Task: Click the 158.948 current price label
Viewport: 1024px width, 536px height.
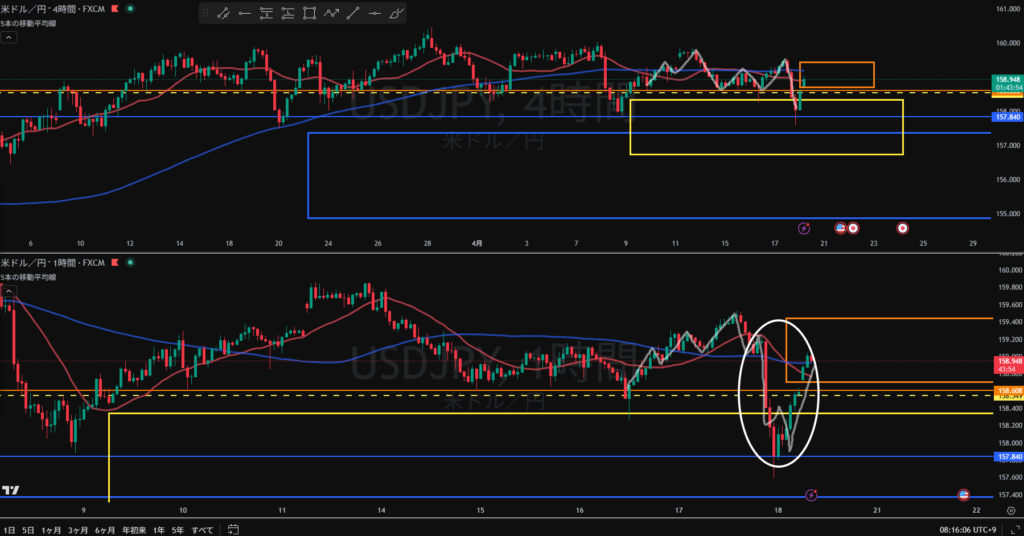Action: pos(1003,80)
